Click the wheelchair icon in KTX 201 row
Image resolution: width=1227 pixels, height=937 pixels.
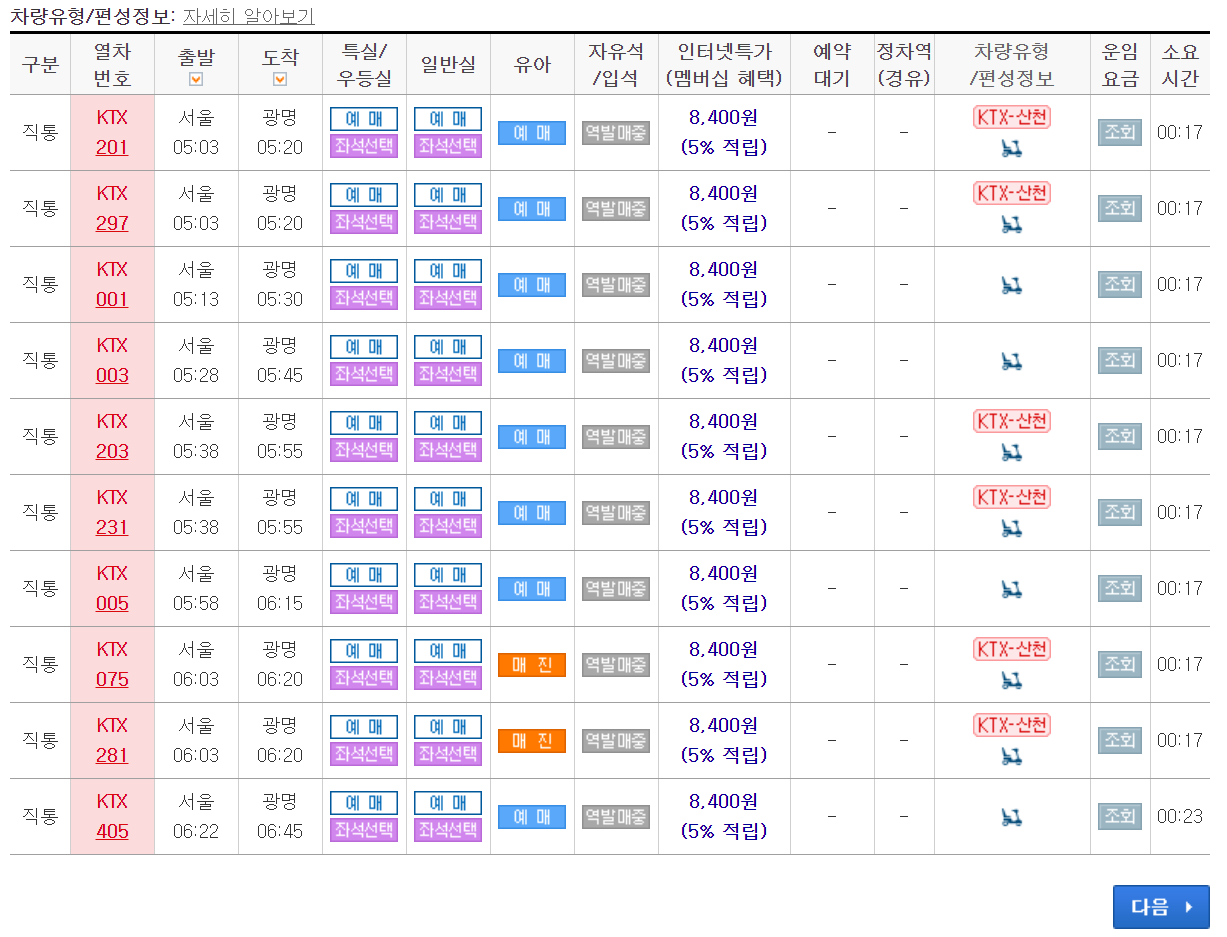1012,148
